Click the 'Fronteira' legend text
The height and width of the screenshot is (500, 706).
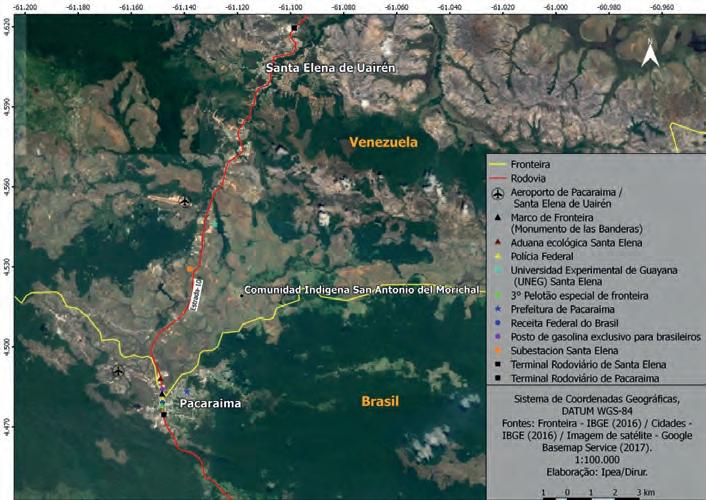tap(530, 164)
